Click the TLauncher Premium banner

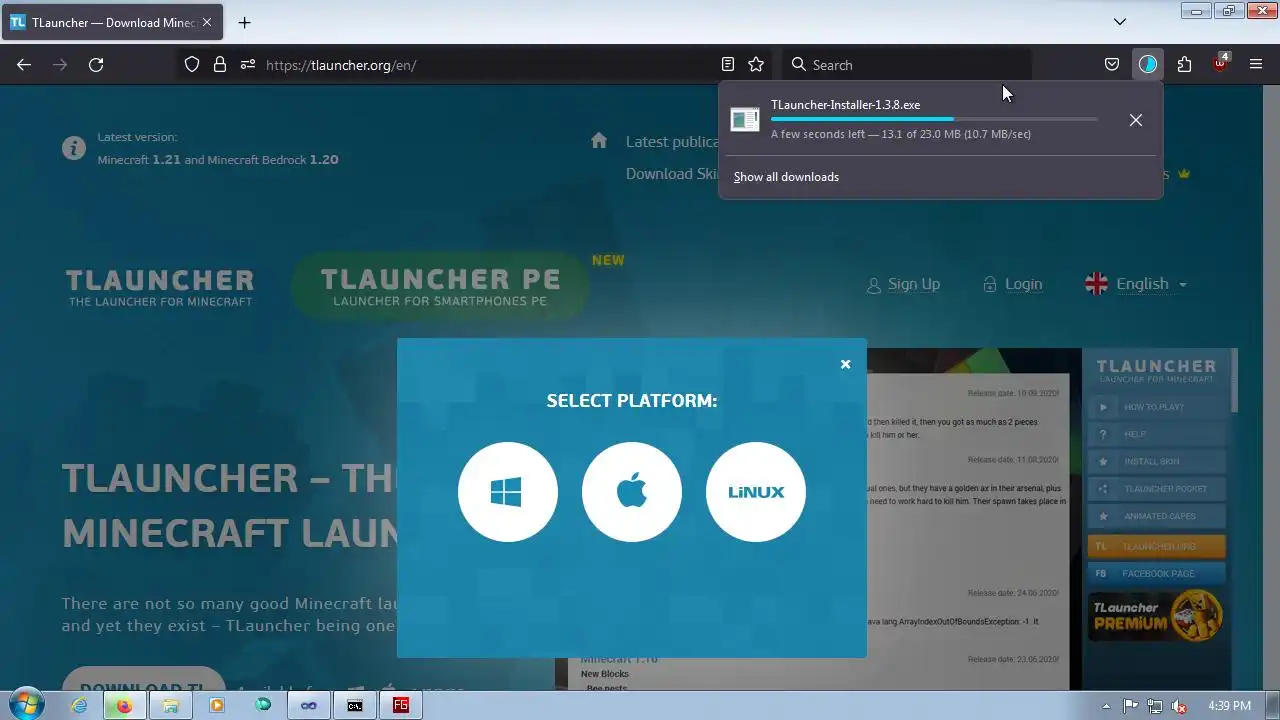(1156, 616)
